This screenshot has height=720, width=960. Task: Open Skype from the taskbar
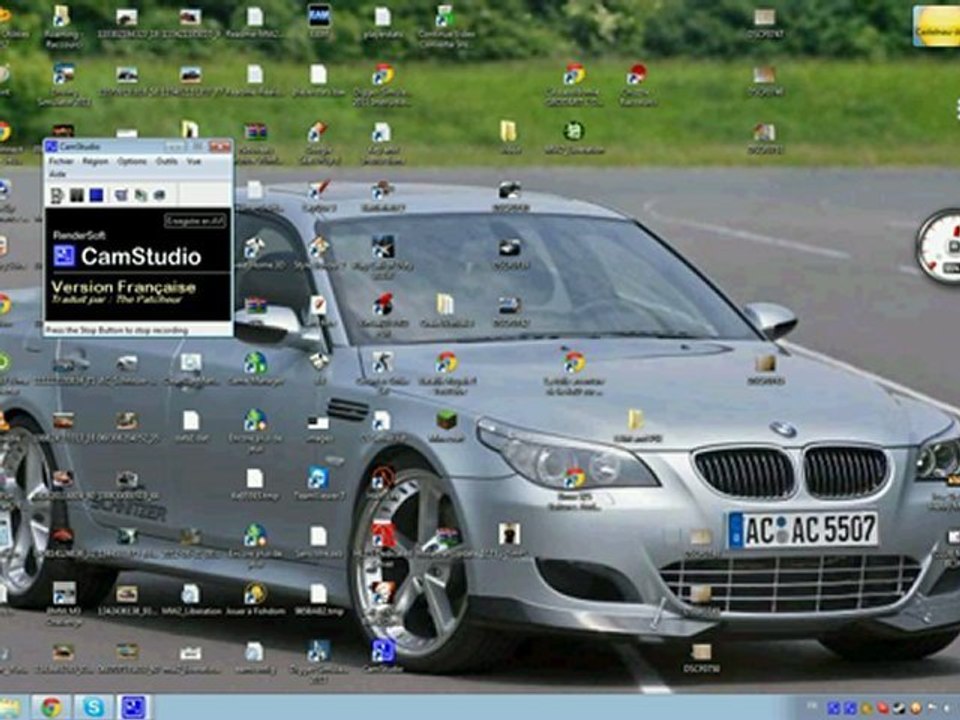click(92, 707)
